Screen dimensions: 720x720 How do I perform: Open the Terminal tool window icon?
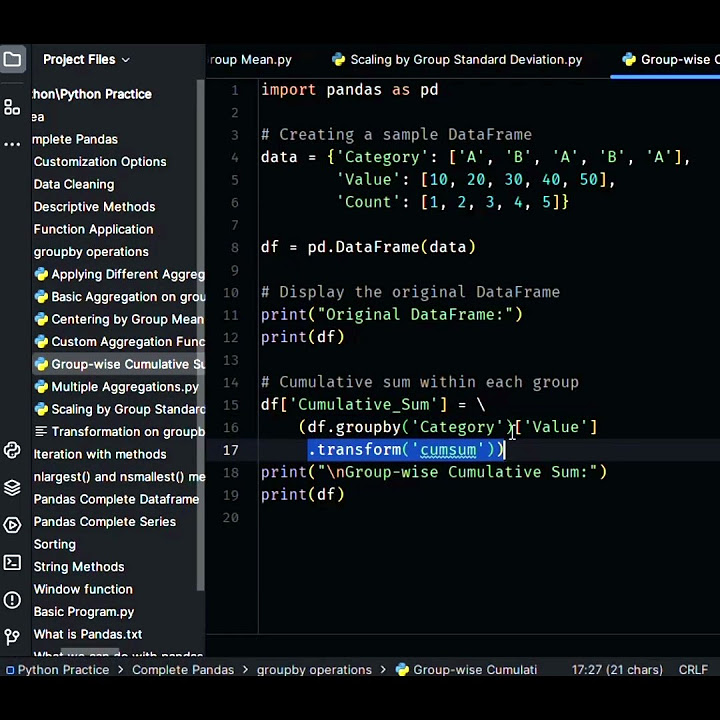coord(12,562)
